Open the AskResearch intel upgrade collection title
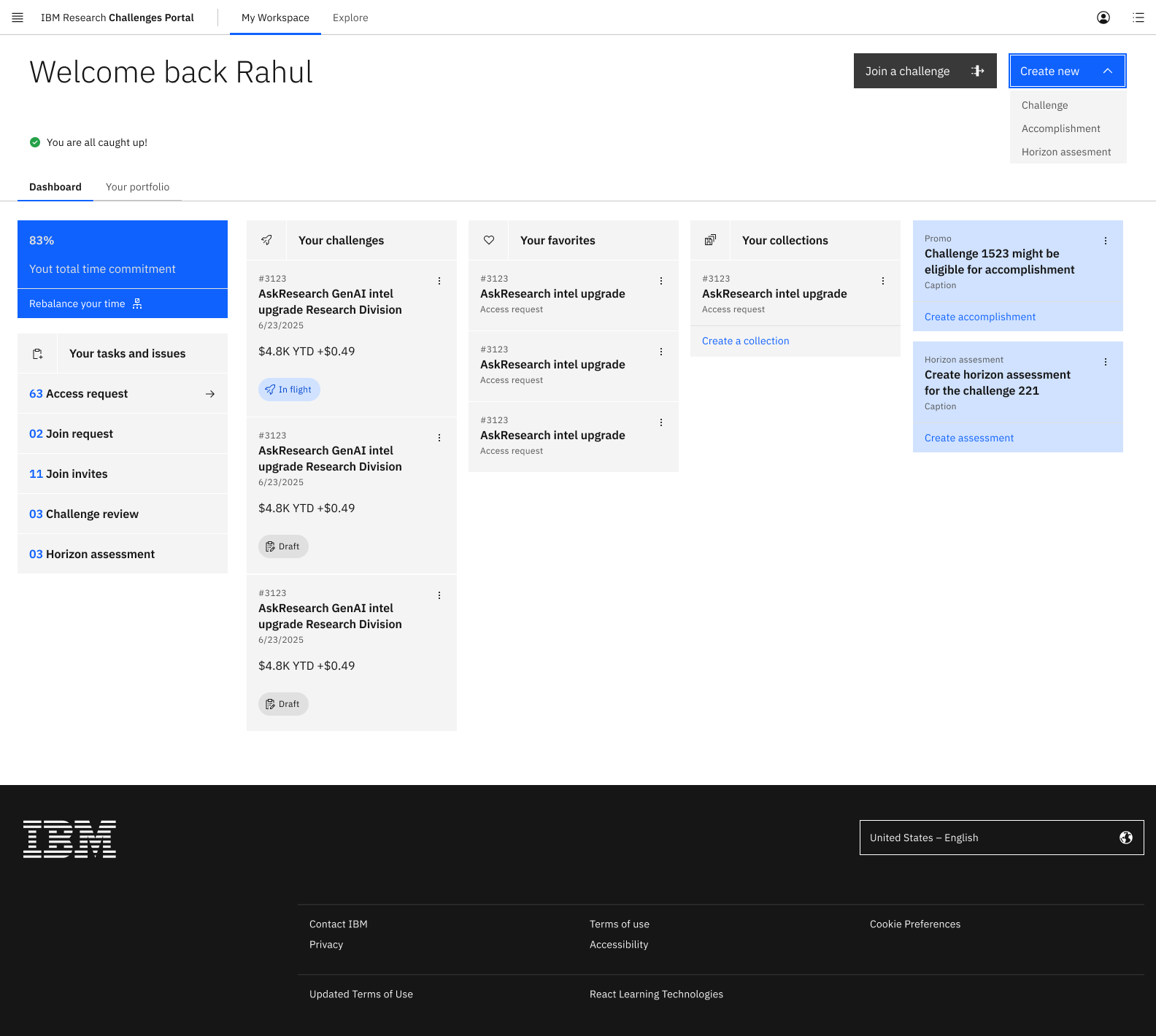This screenshot has width=1156, height=1036. [x=774, y=293]
